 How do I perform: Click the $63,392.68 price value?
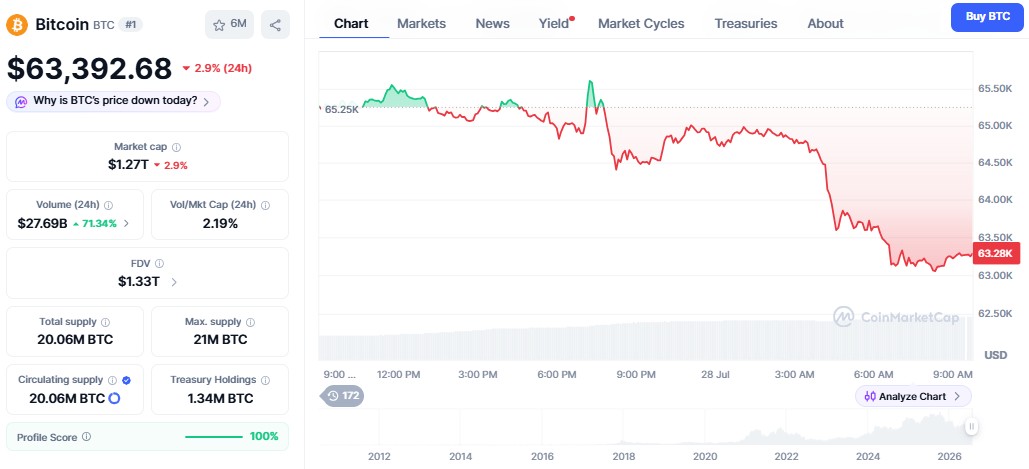point(89,68)
